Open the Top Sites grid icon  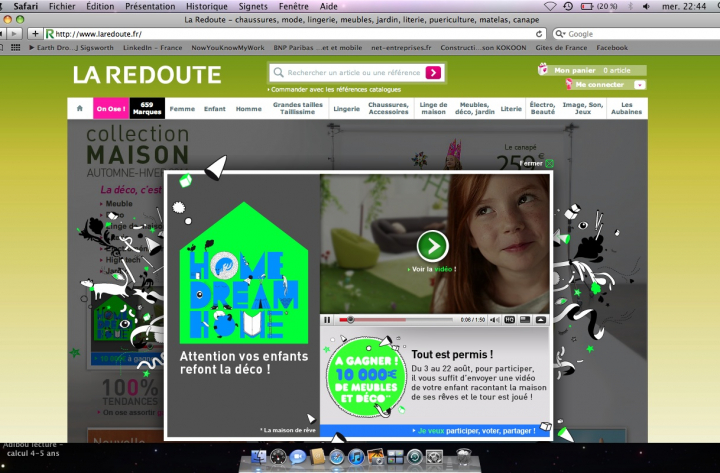pyautogui.click(x=16, y=48)
